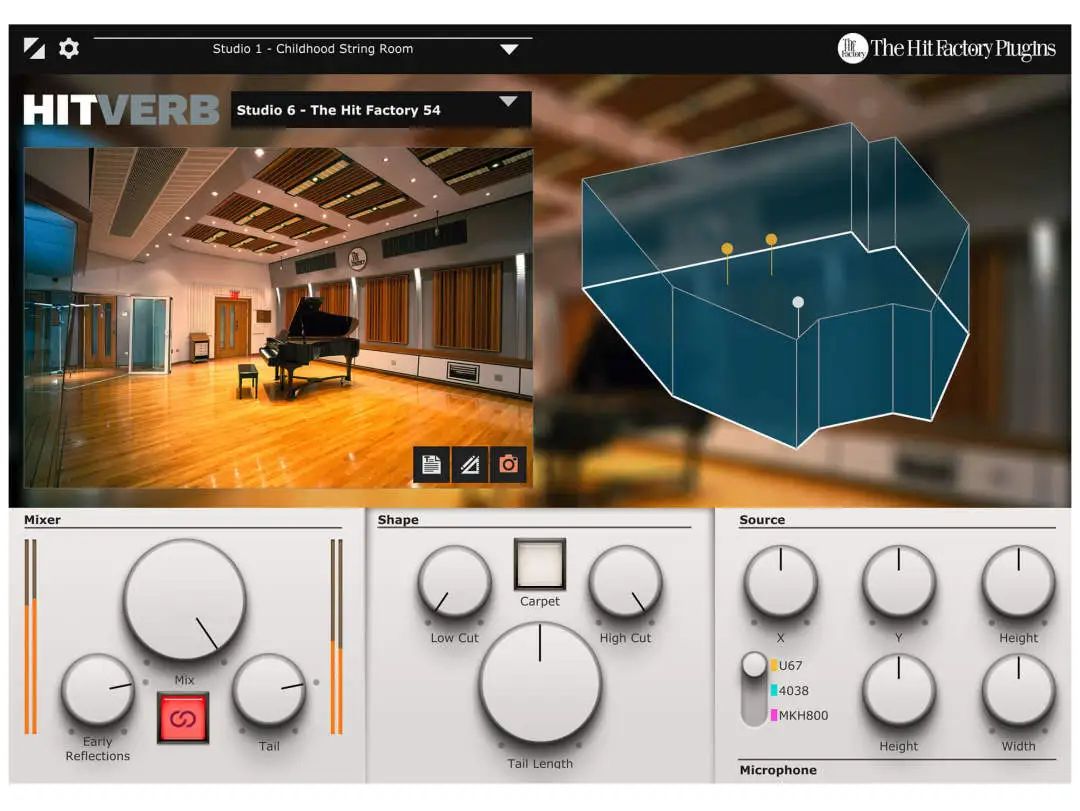Select the U67 microphone option
The height and width of the screenshot is (811, 1080).
(x=790, y=665)
